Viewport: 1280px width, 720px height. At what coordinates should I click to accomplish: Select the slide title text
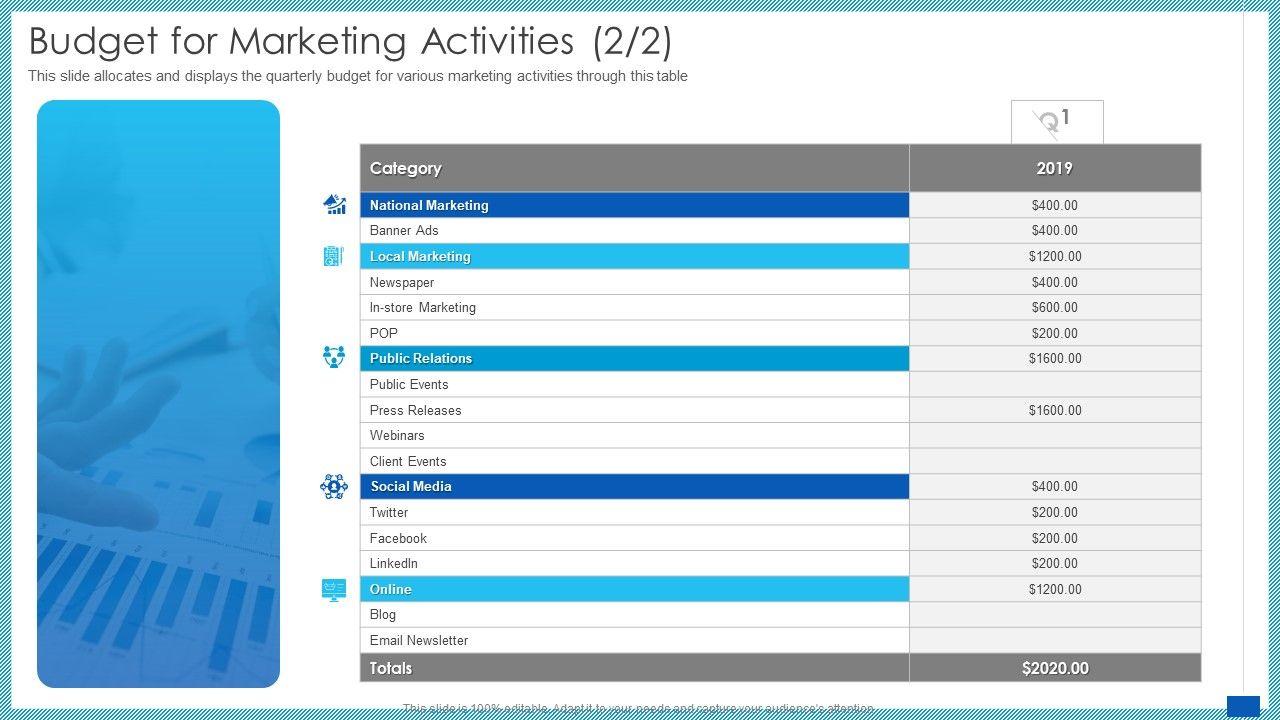pyautogui.click(x=350, y=42)
